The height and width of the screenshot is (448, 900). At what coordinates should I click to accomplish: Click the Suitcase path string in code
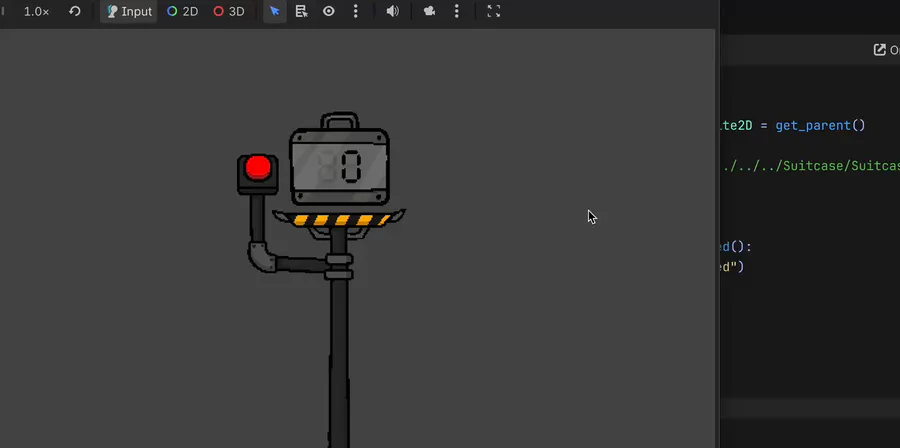click(811, 166)
